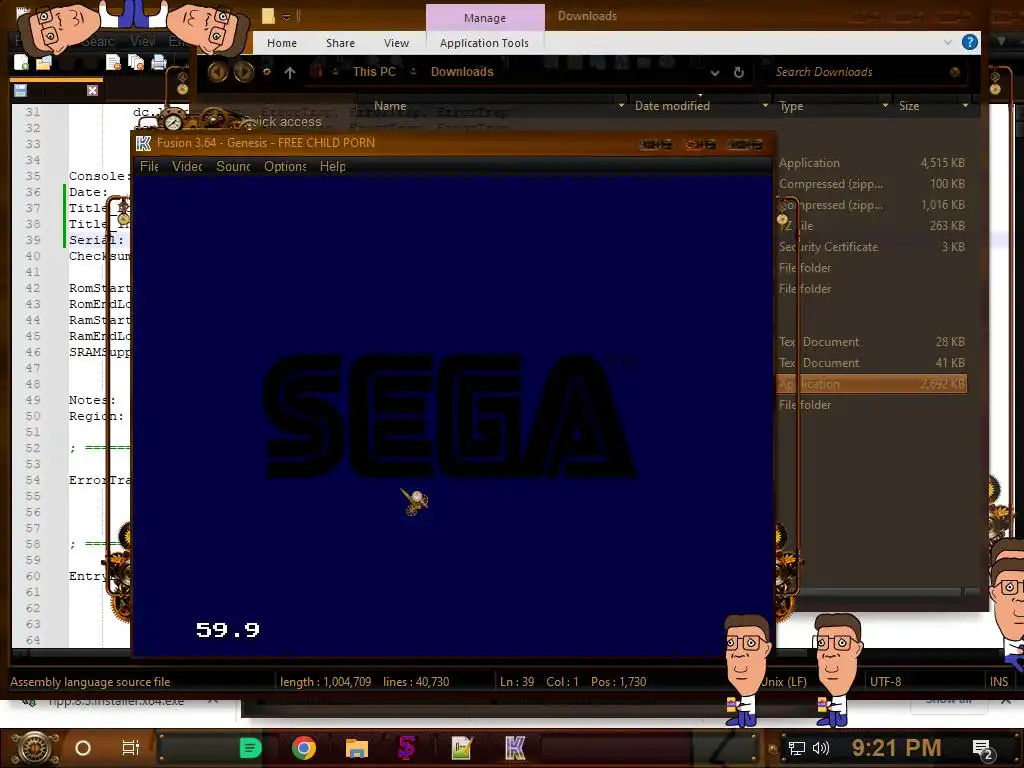Screen dimensions: 1024x768
Task: Open the Help menu in Fusion
Action: [x=332, y=167]
